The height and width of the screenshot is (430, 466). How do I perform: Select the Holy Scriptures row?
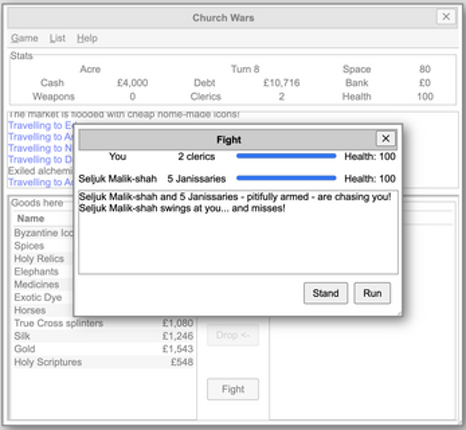coord(103,362)
